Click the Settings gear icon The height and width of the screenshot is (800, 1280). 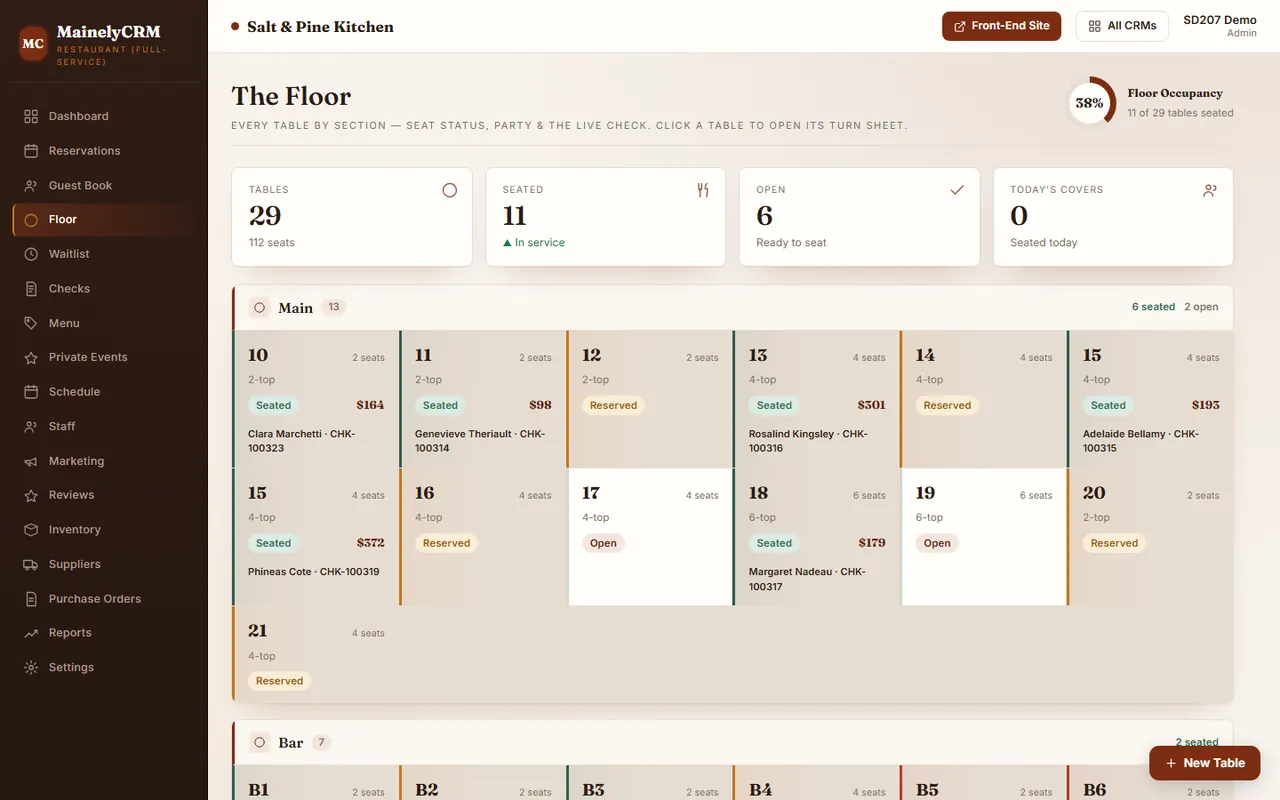[31, 667]
